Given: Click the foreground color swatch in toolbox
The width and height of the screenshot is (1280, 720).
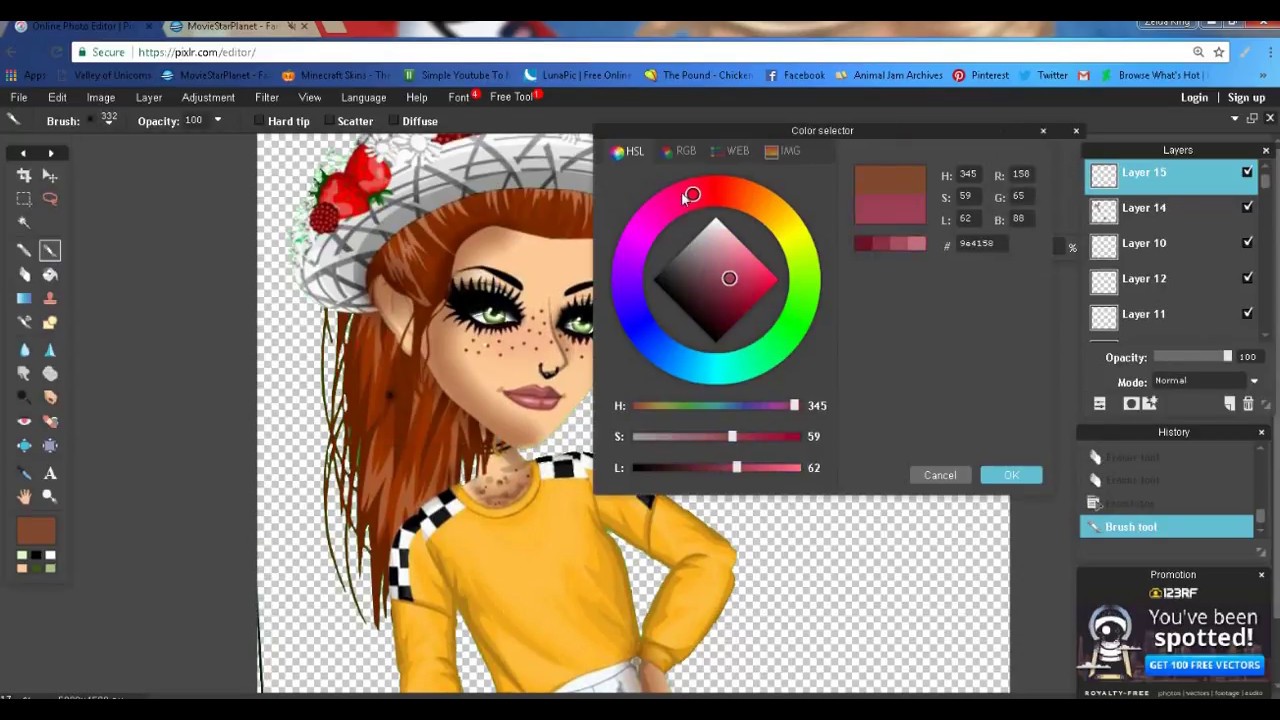Looking at the screenshot, I should (36, 530).
